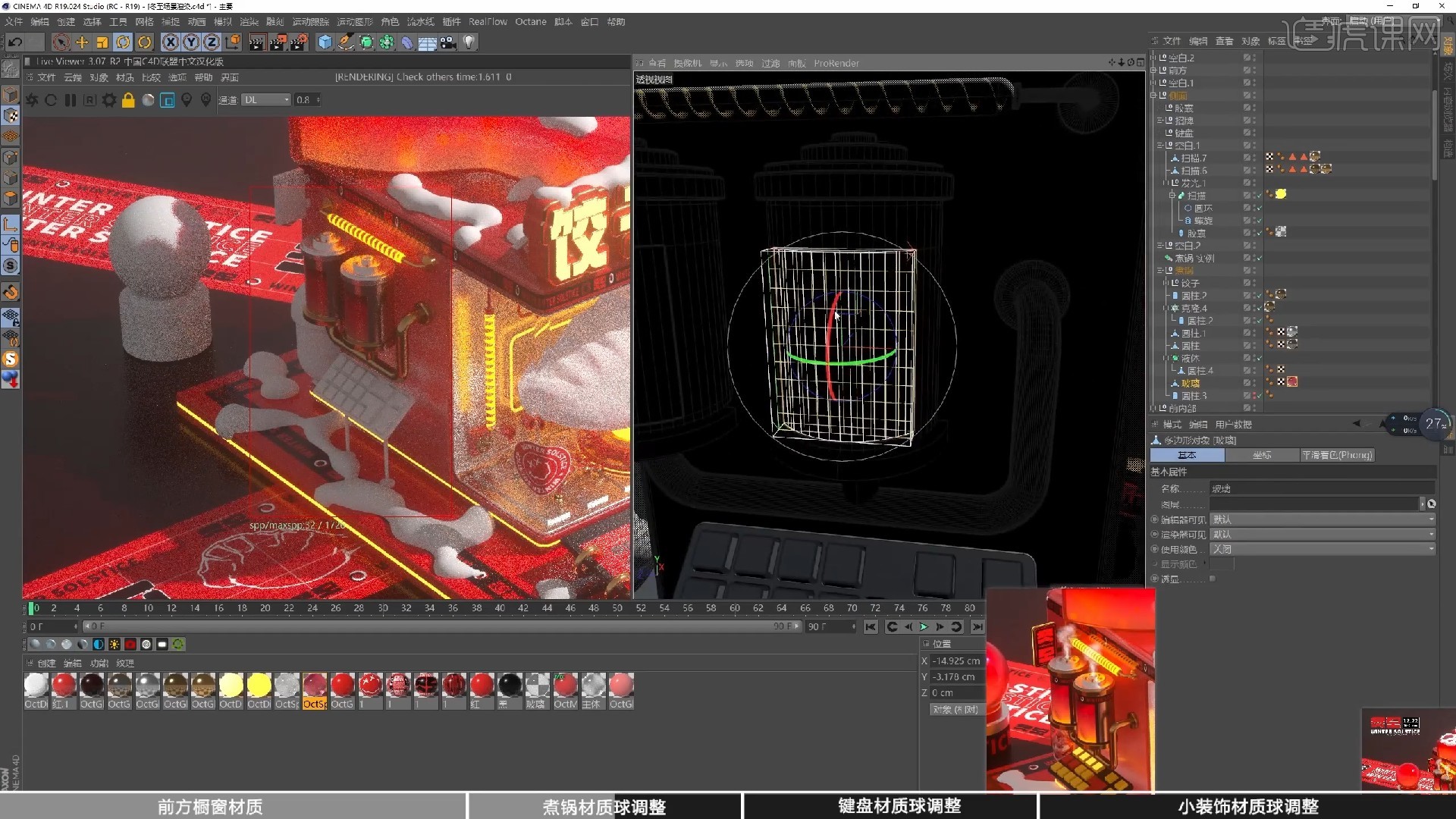Jump to timeline start button
This screenshot has width=1456, height=819.
point(871,627)
